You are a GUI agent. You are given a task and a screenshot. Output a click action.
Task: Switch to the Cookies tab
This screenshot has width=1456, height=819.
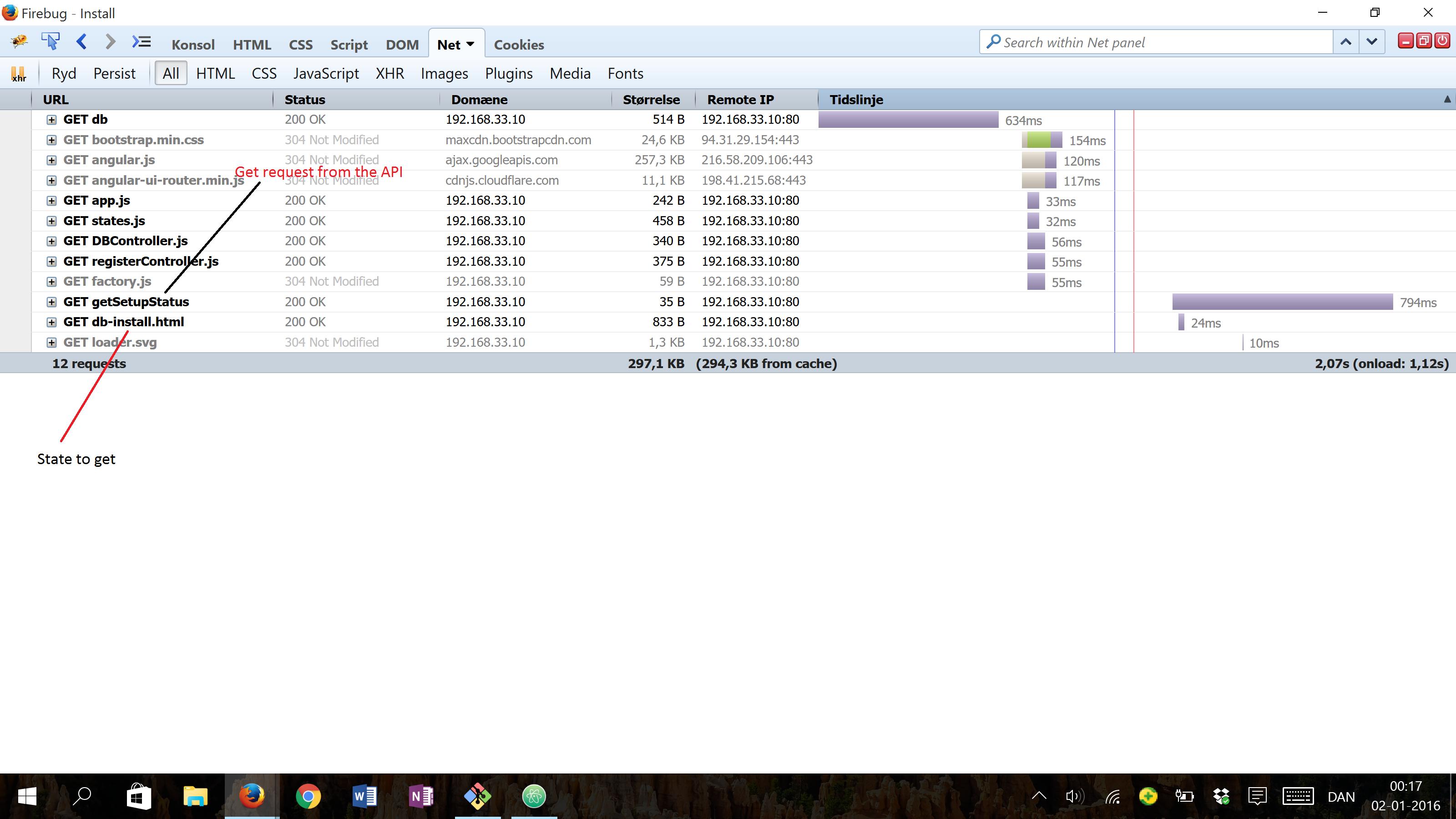518,45
